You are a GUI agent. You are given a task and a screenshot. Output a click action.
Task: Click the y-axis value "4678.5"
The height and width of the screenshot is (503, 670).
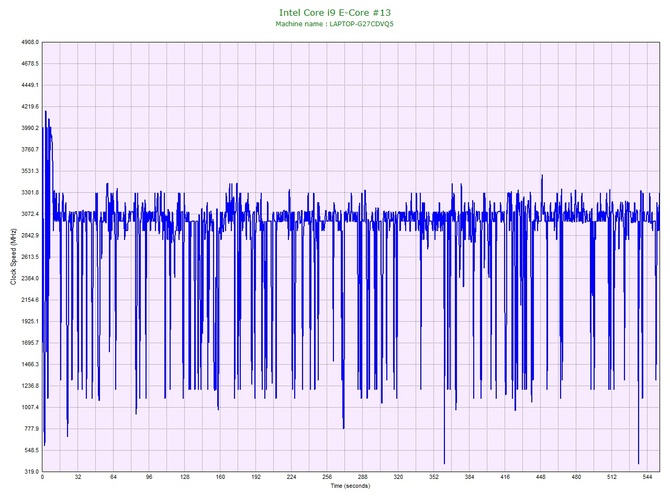30,64
